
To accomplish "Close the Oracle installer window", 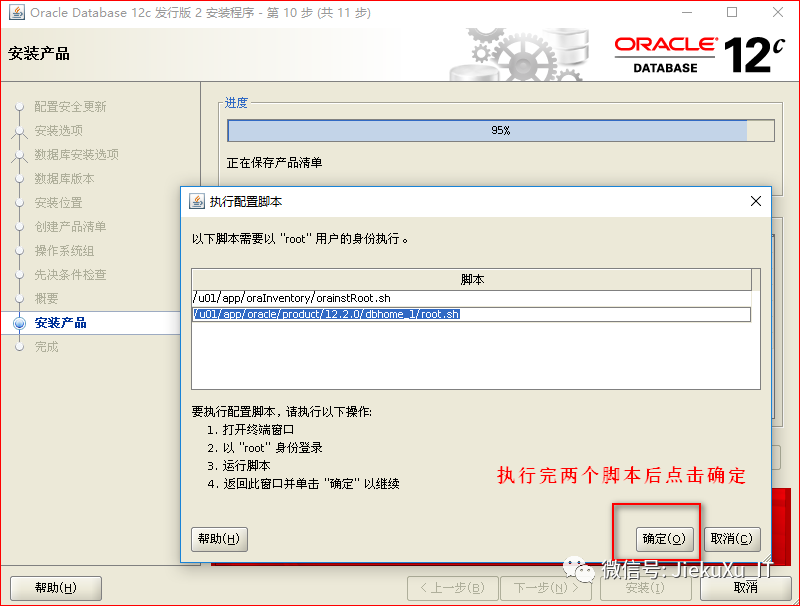I will (x=778, y=12).
